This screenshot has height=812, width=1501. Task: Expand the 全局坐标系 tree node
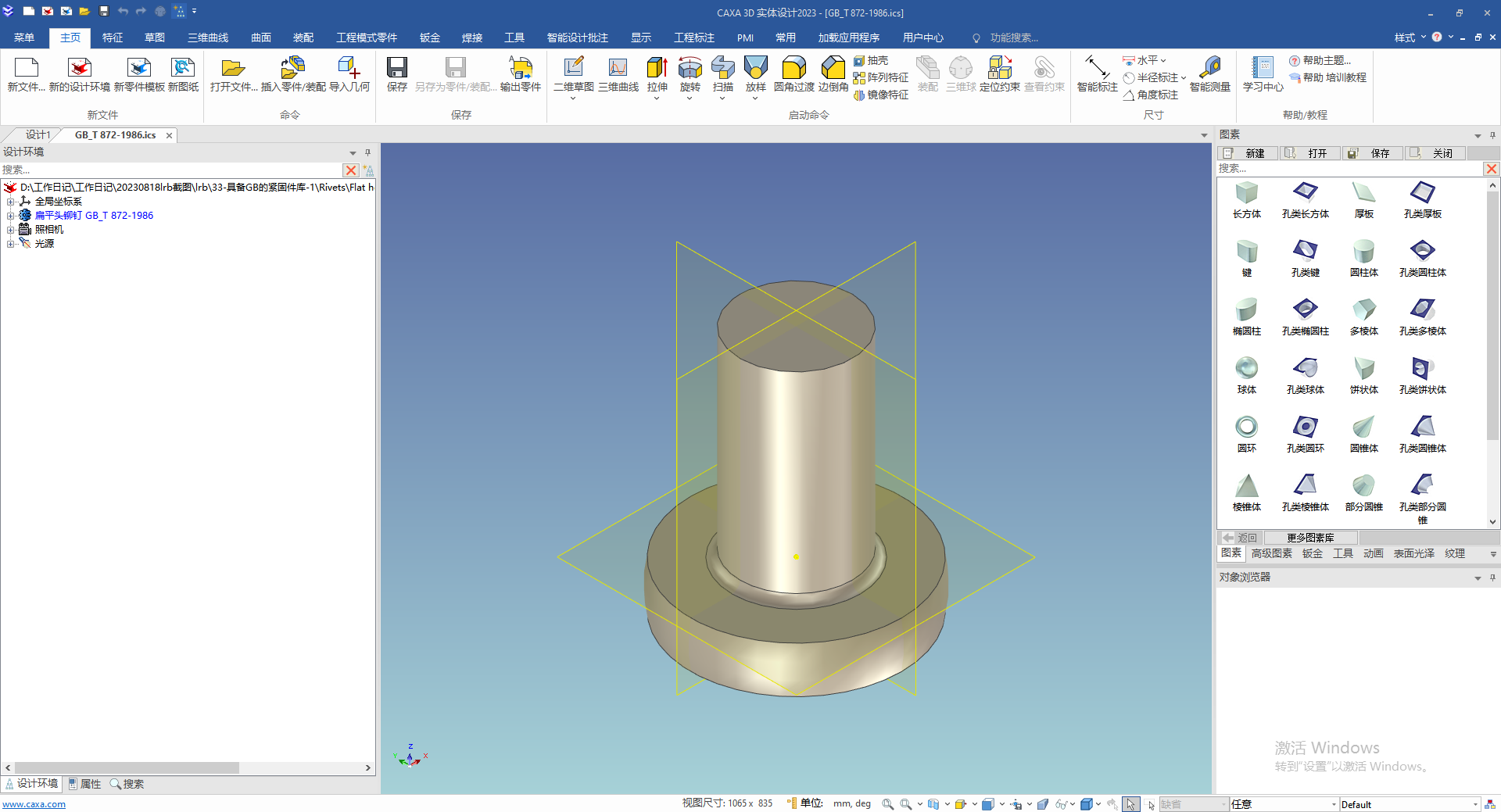point(11,202)
